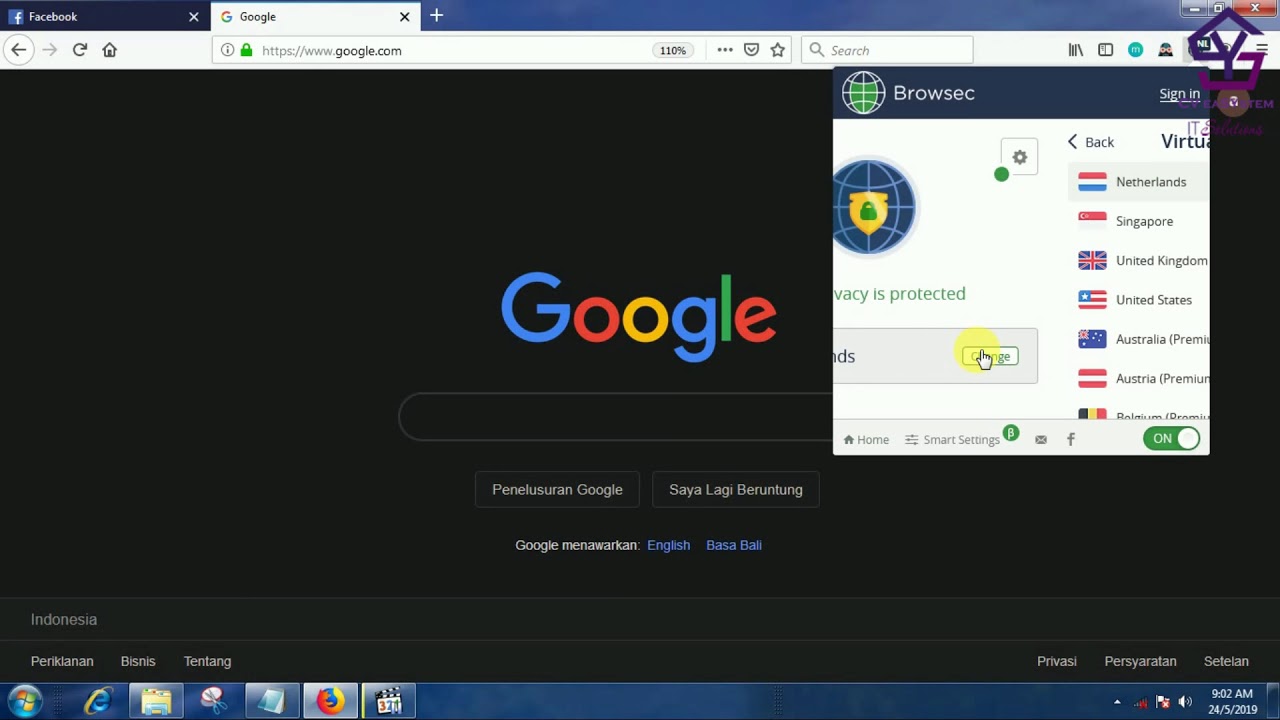This screenshot has width=1280, height=720.
Task: Click the address bar URL
Action: coord(332,50)
